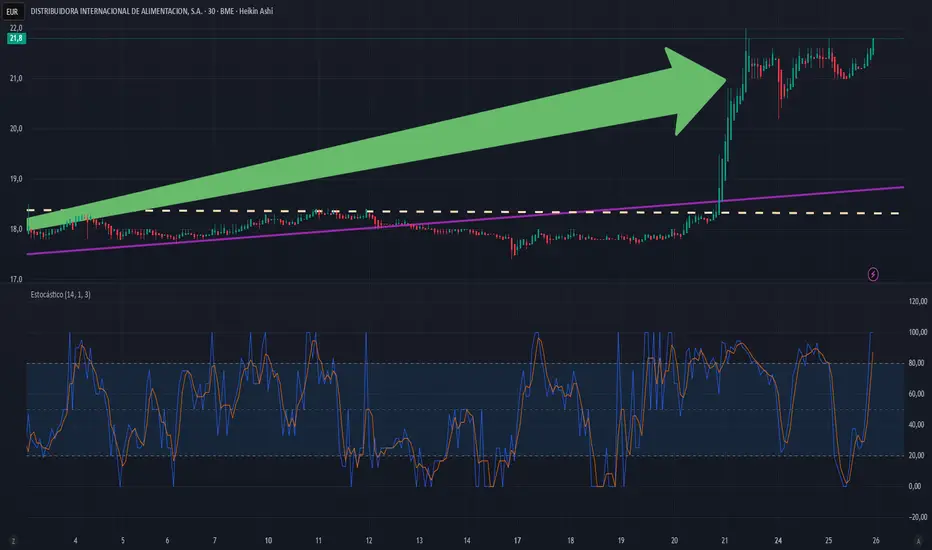Click the 120,00 stochastic scale value

(918, 301)
